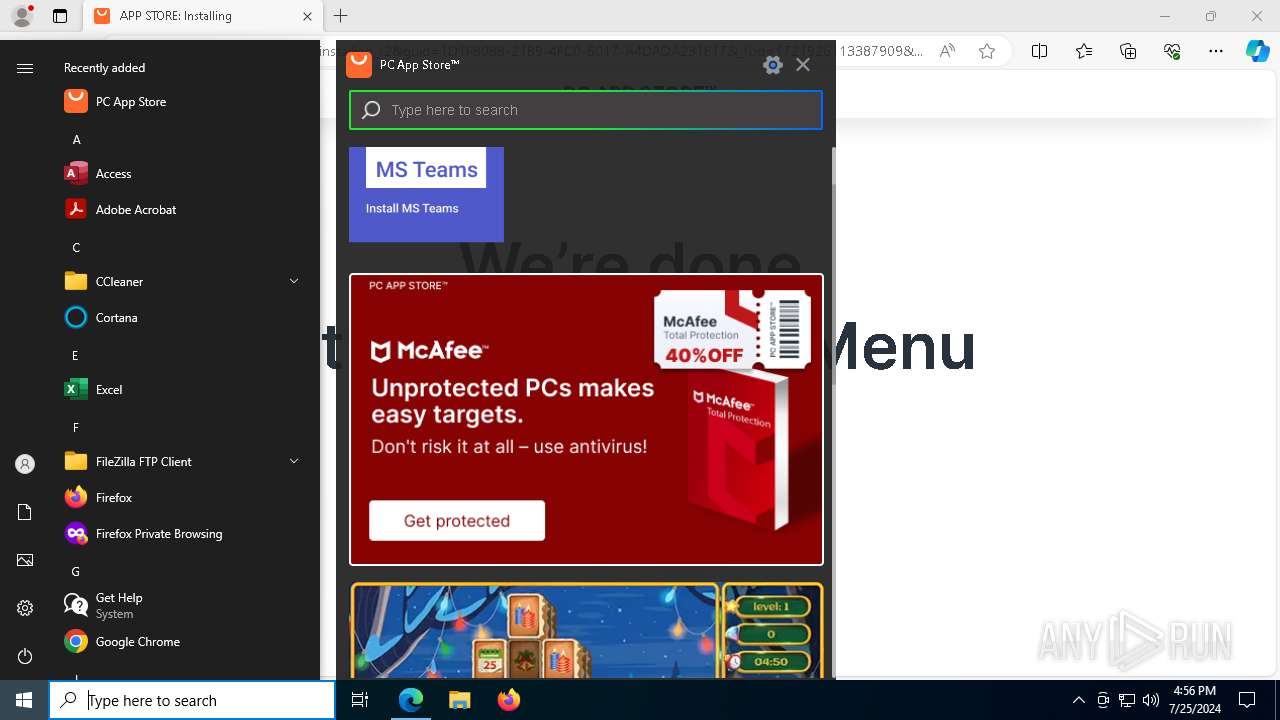Screen dimensions: 1280x720
Task: Add page to favorites star
Action: [x=987, y=52]
